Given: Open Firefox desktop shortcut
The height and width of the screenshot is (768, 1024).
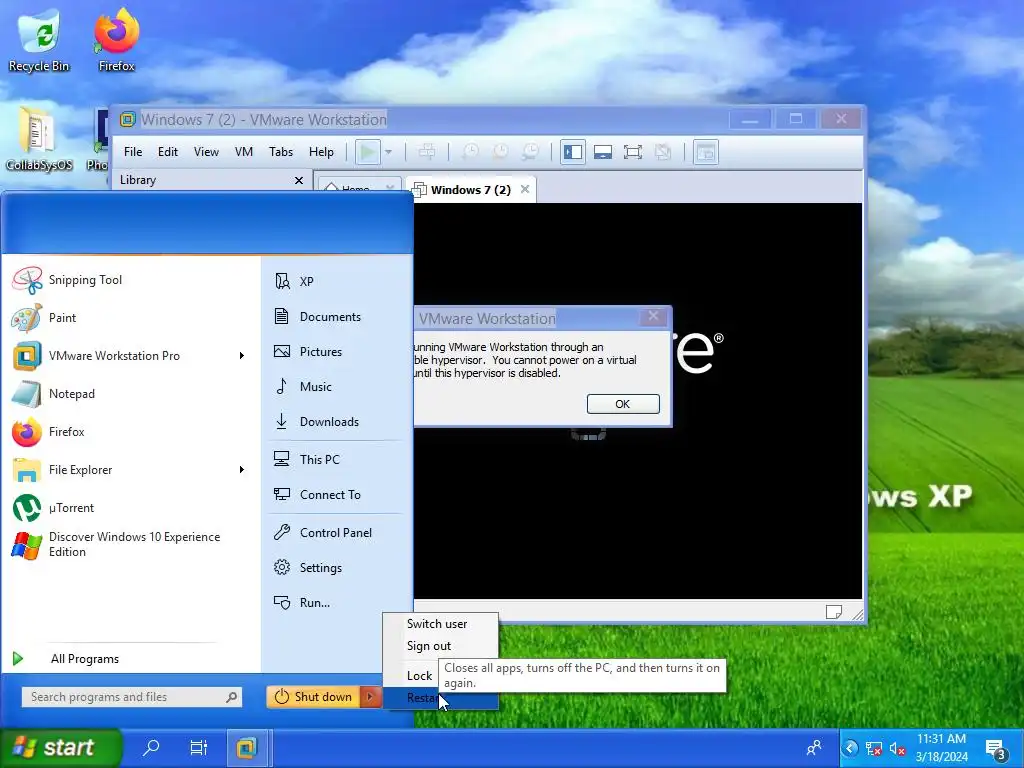Looking at the screenshot, I should coord(116,40).
